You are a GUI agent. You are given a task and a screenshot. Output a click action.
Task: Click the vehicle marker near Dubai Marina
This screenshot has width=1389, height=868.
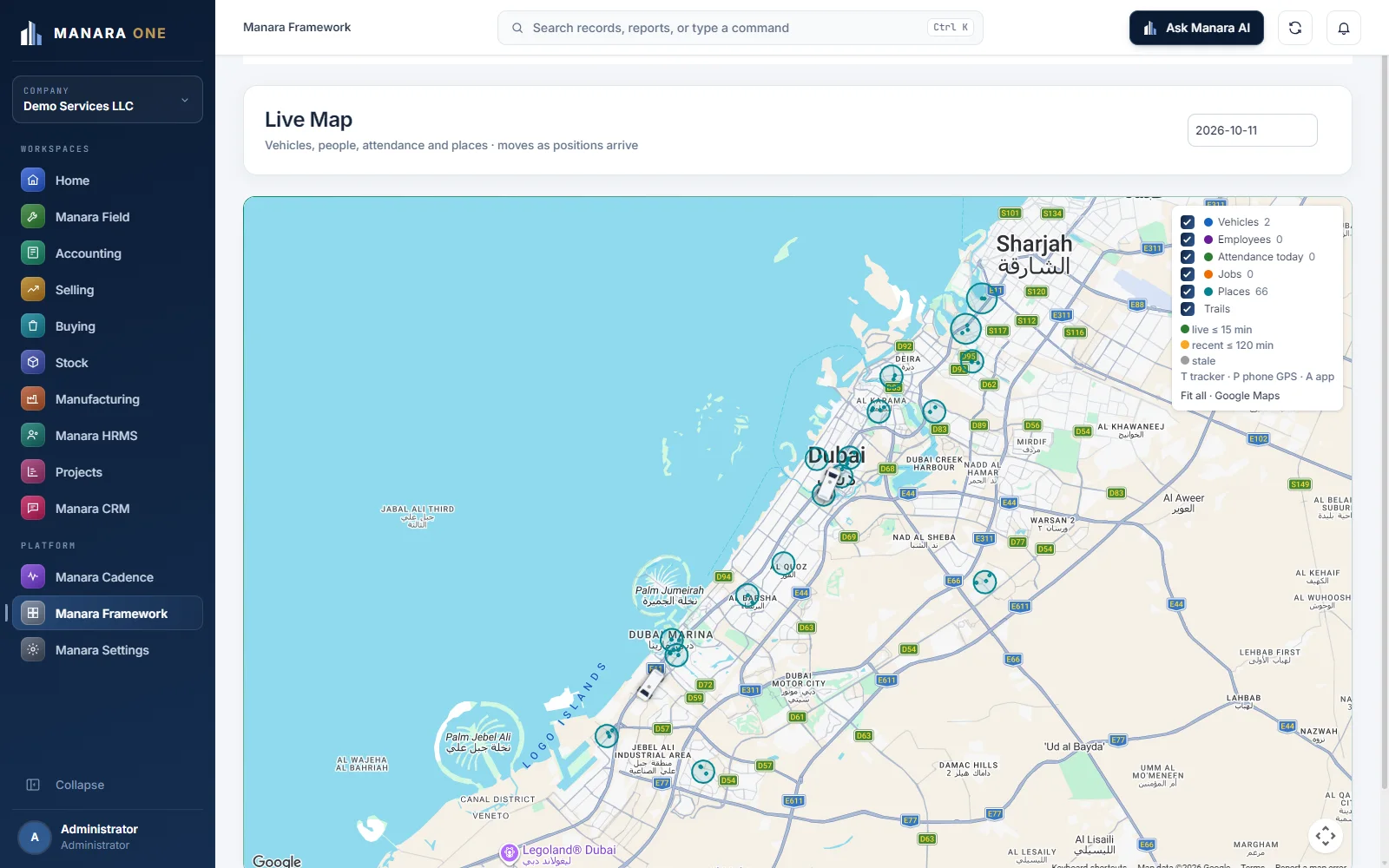[649, 683]
